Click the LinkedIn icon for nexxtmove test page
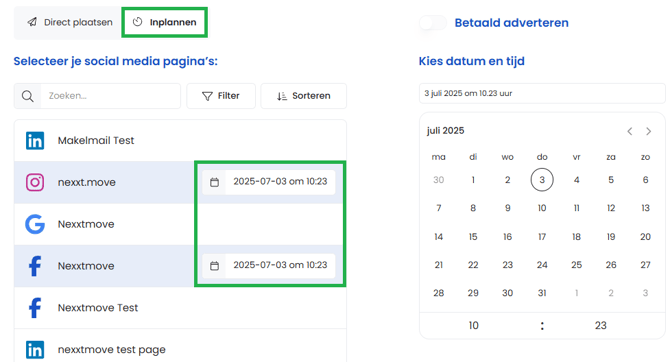The image size is (670, 362). (x=35, y=350)
